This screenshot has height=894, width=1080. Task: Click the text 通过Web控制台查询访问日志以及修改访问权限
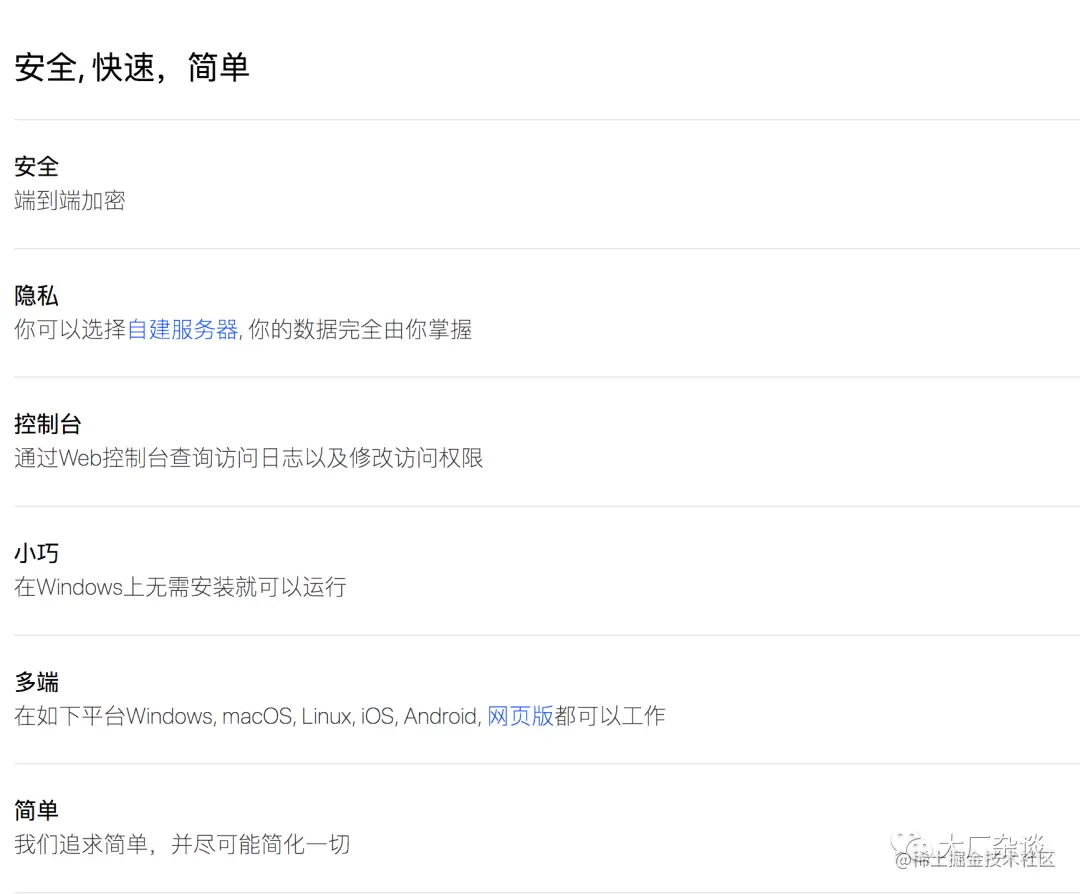coord(249,458)
